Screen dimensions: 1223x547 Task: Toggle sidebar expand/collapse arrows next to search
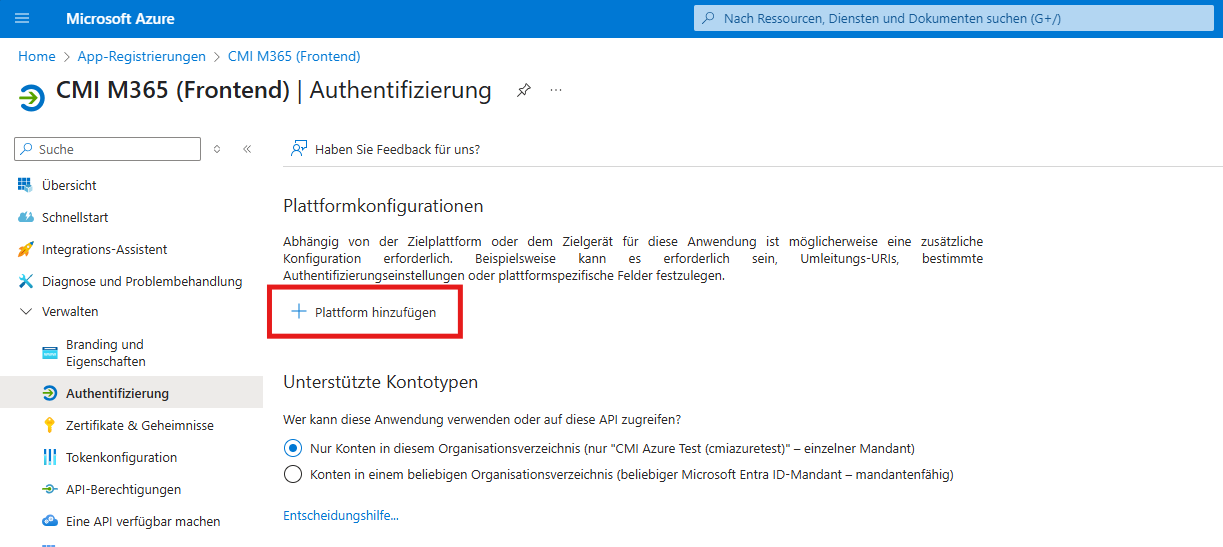pyautogui.click(x=217, y=149)
